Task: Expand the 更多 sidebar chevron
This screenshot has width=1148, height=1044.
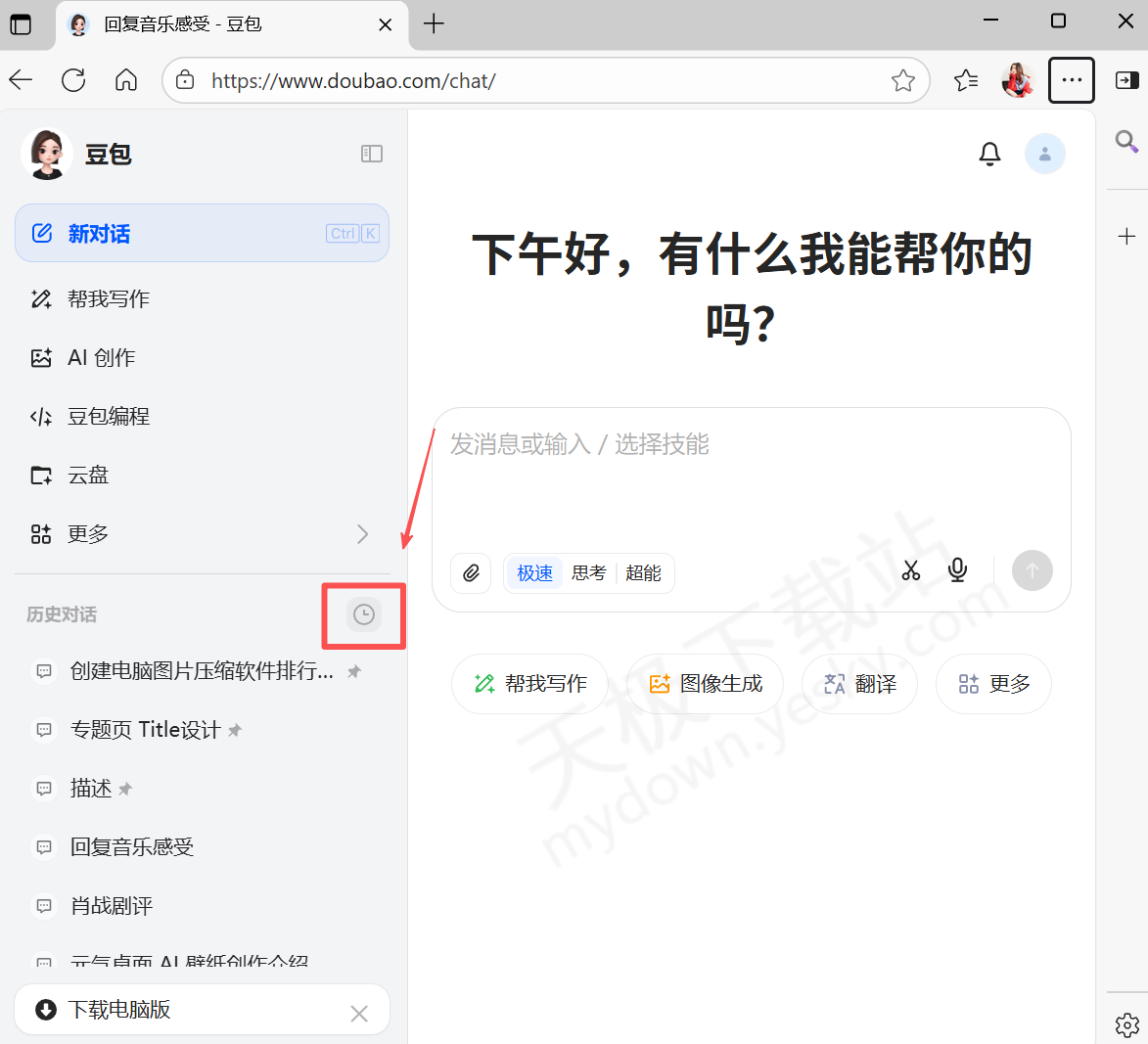Action: (362, 534)
